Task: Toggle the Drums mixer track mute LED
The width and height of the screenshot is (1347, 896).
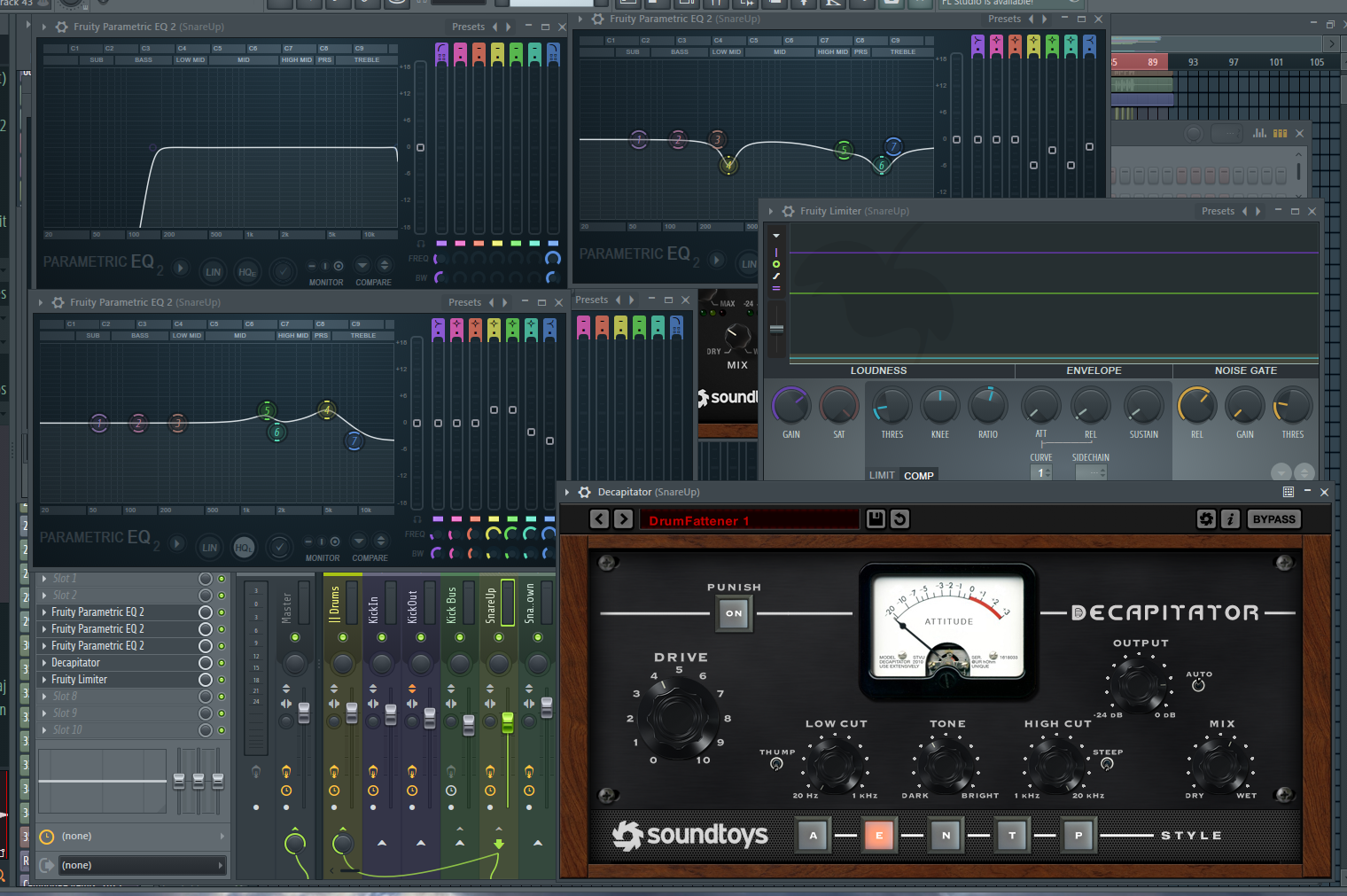Action: (343, 637)
